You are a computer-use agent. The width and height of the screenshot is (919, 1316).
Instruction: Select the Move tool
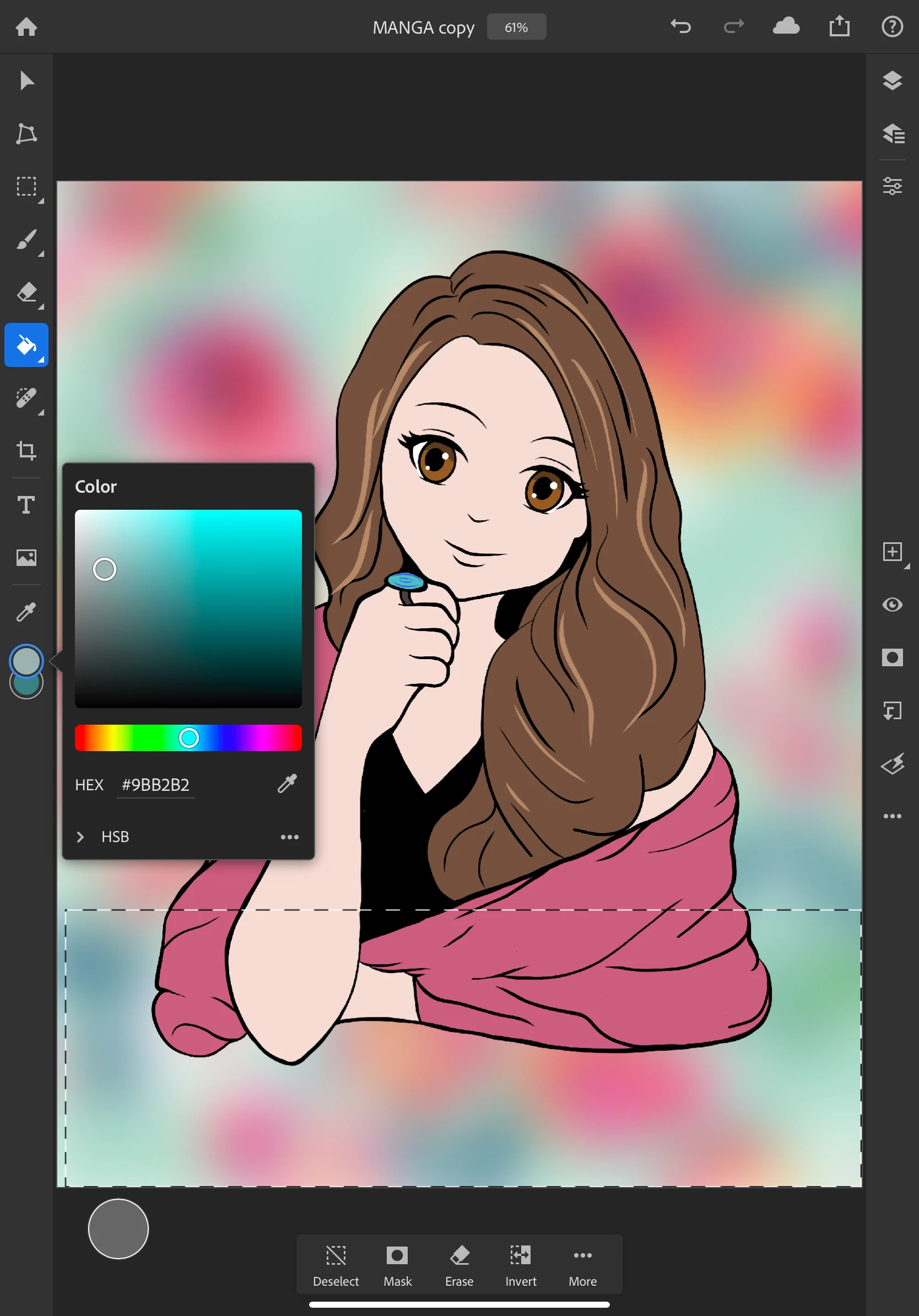tap(26, 80)
